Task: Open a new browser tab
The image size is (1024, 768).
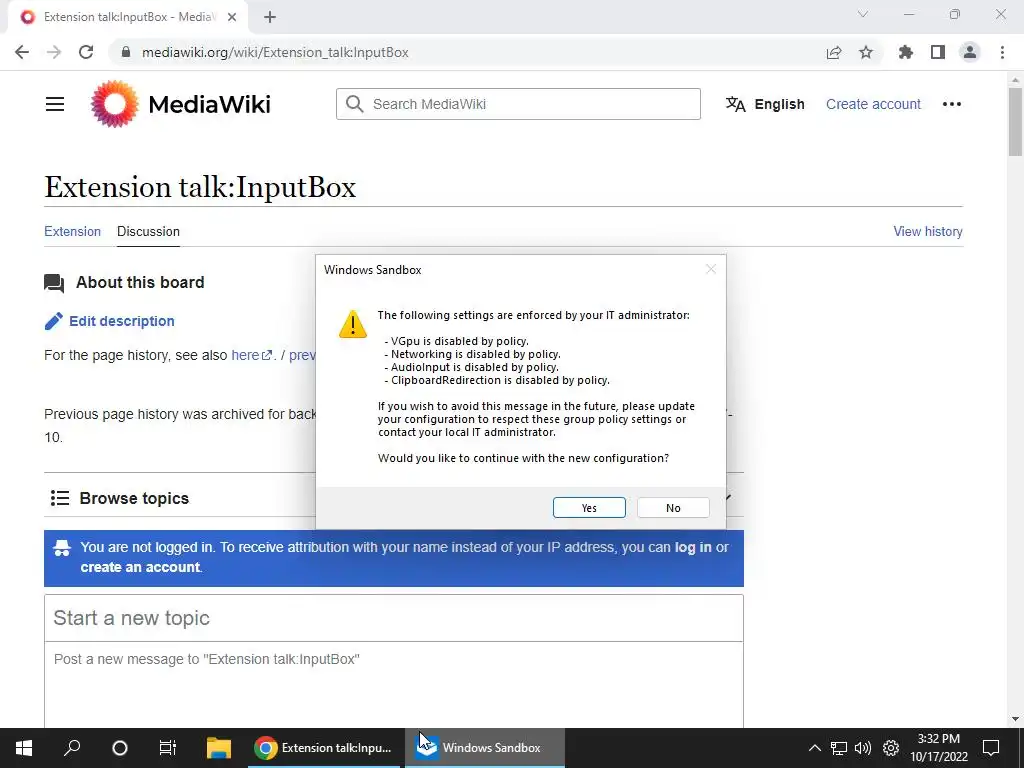Action: pyautogui.click(x=270, y=17)
